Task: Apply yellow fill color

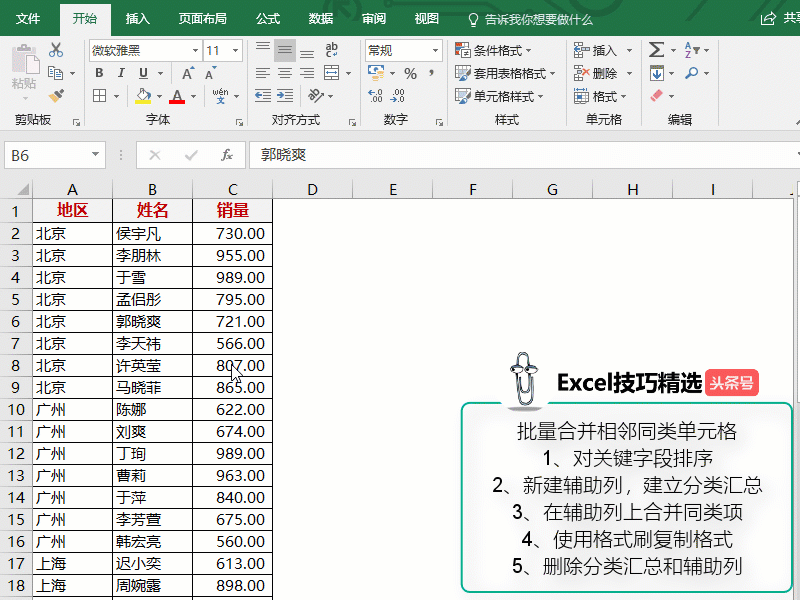Action: click(143, 95)
